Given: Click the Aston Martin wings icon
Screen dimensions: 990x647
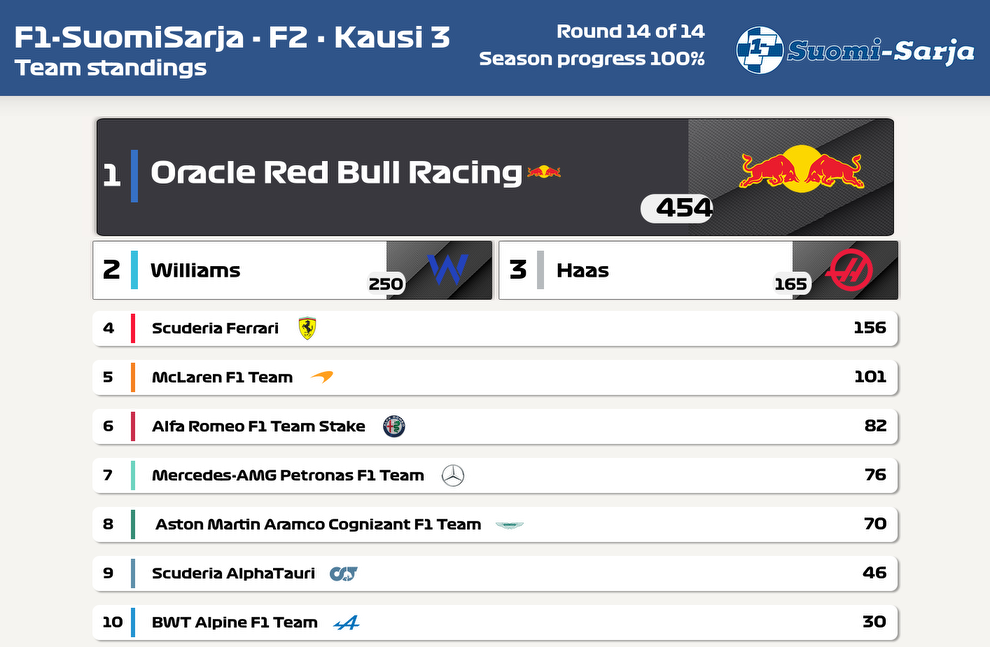Looking at the screenshot, I should pos(510,525).
